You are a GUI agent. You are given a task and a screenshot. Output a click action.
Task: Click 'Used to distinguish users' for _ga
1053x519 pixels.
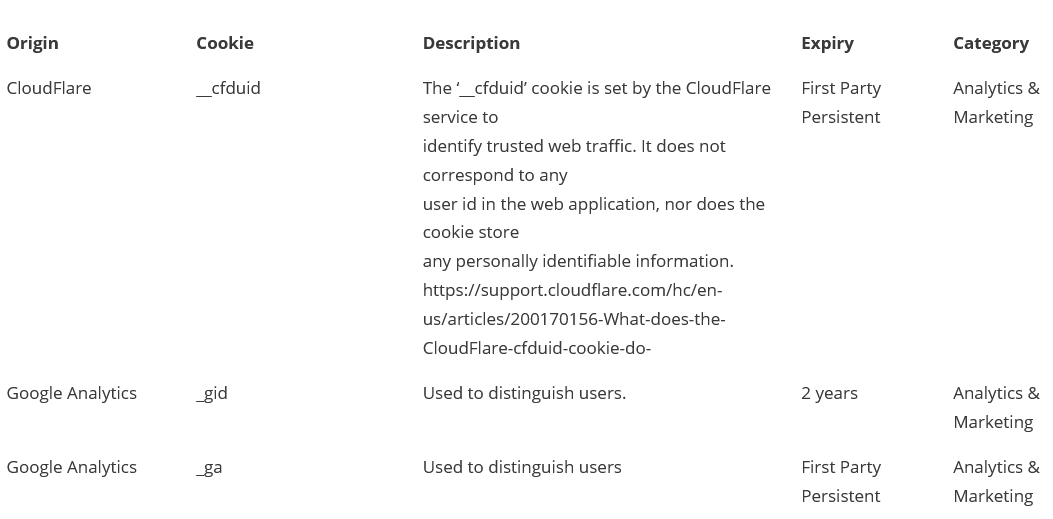[522, 467]
